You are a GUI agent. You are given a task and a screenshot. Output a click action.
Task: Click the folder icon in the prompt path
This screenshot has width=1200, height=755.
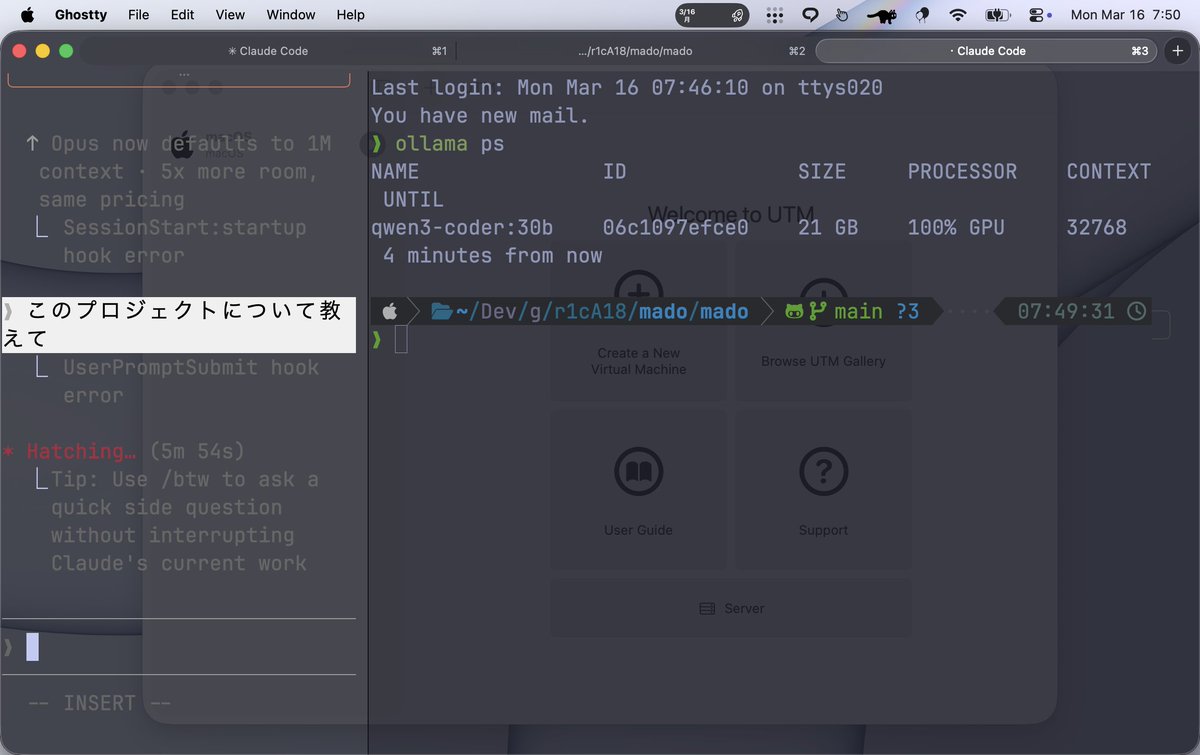[442, 312]
